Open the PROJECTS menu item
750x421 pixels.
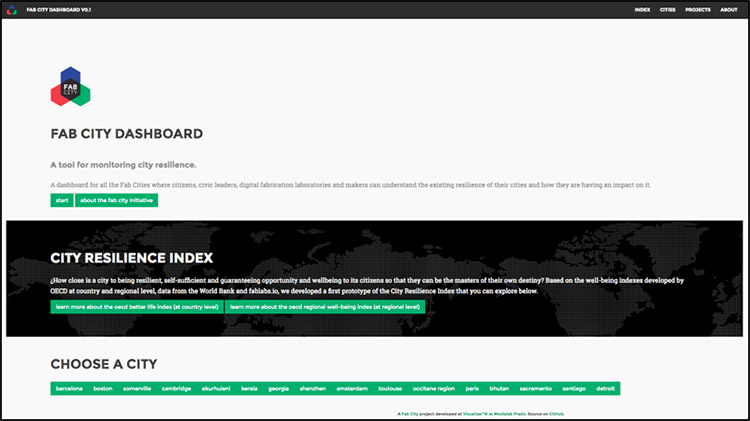[697, 10]
